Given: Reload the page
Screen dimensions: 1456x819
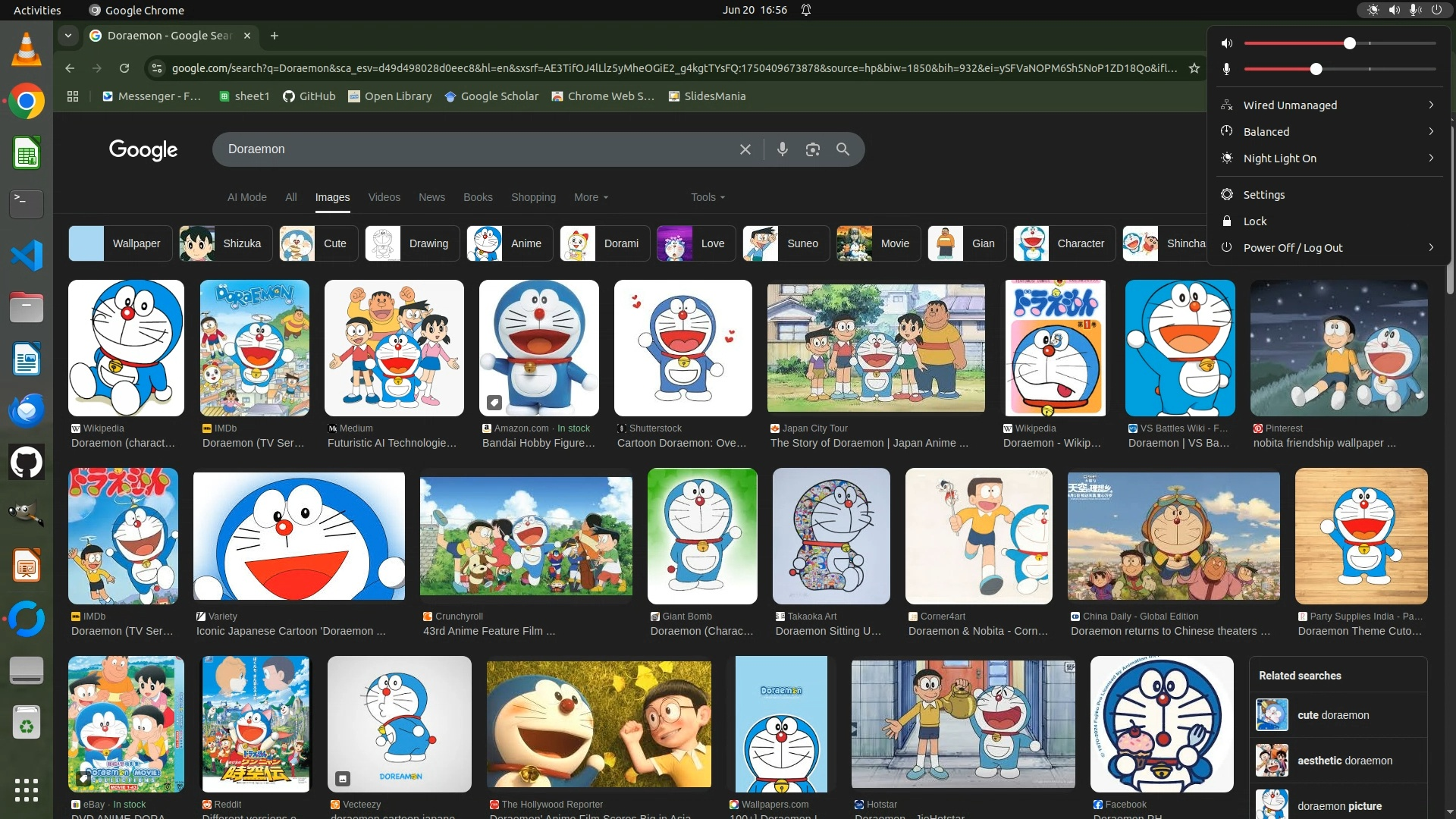Looking at the screenshot, I should click(124, 68).
